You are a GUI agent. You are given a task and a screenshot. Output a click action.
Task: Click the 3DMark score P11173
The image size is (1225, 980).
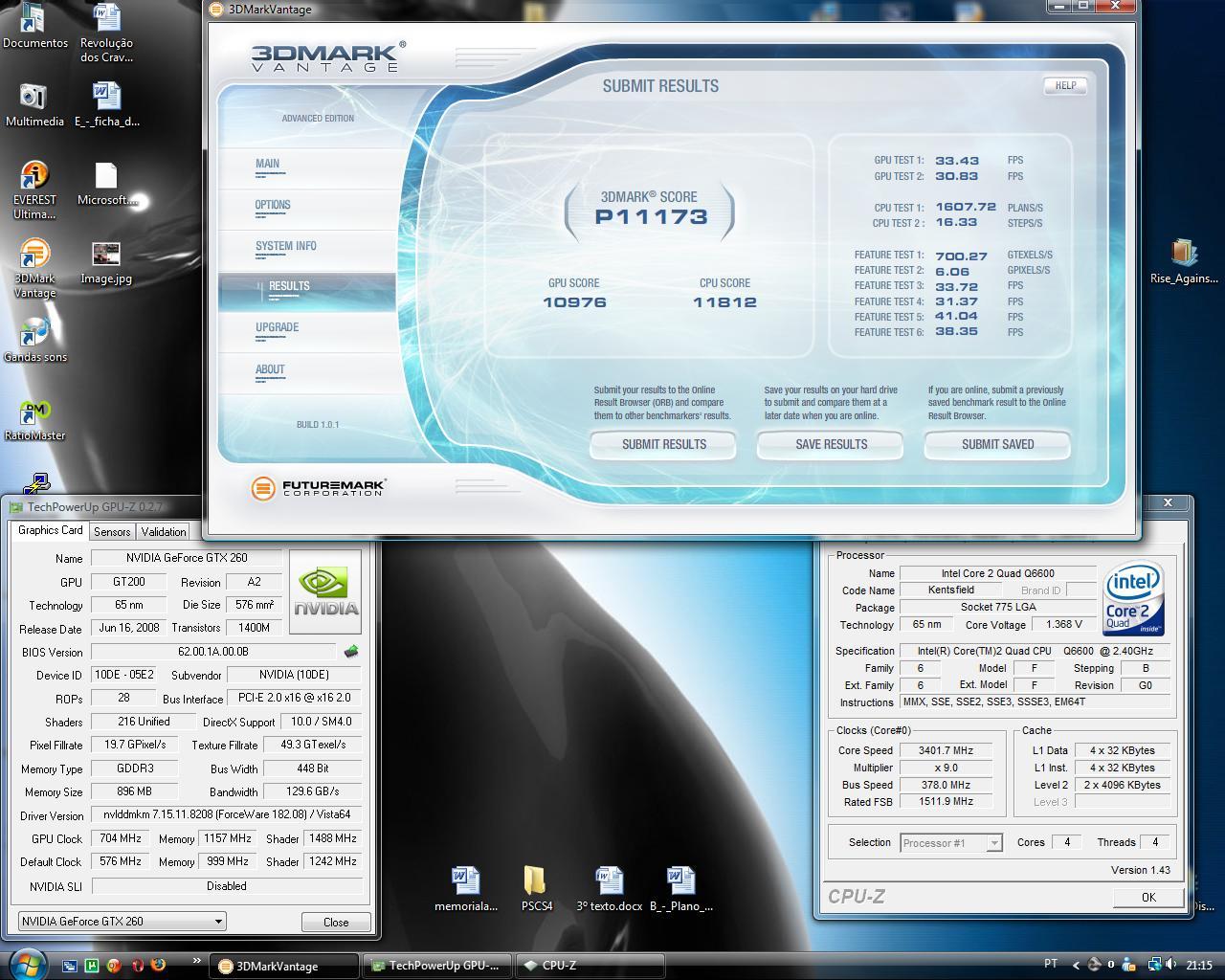[651, 217]
